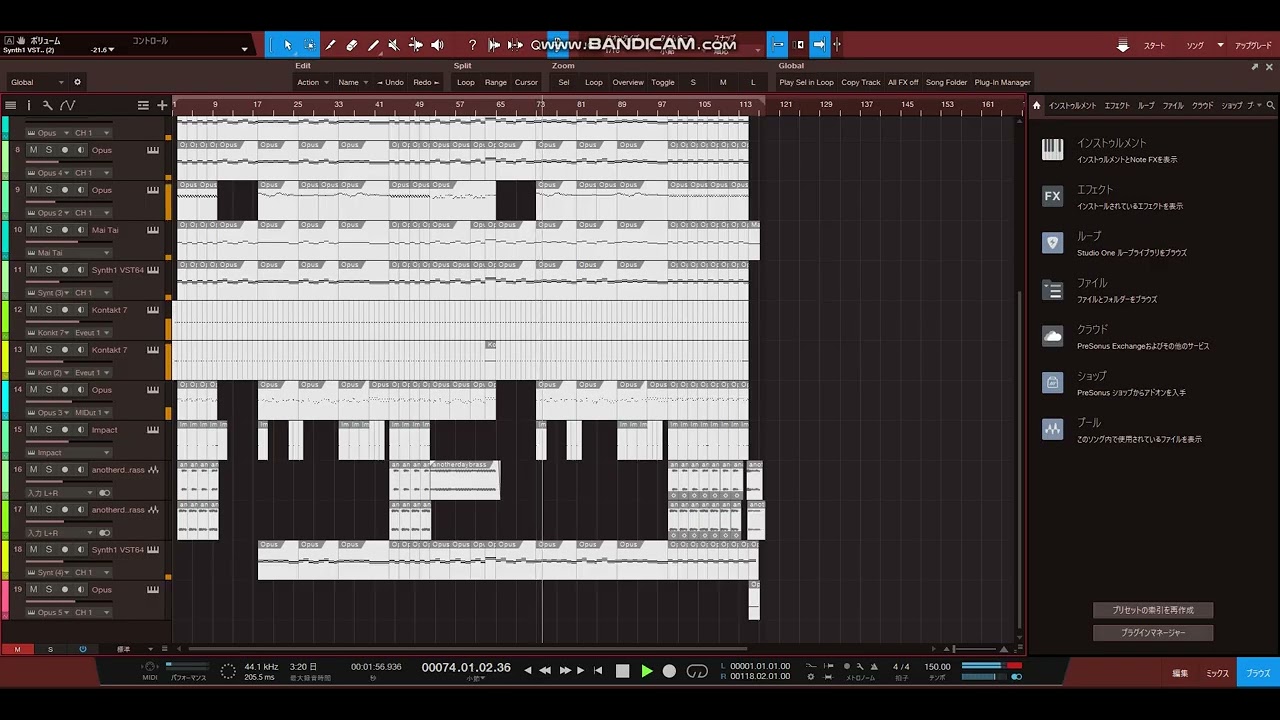This screenshot has width=1280, height=720.
Task: Open Event 1 dropdown on track 12
Action: (91, 333)
